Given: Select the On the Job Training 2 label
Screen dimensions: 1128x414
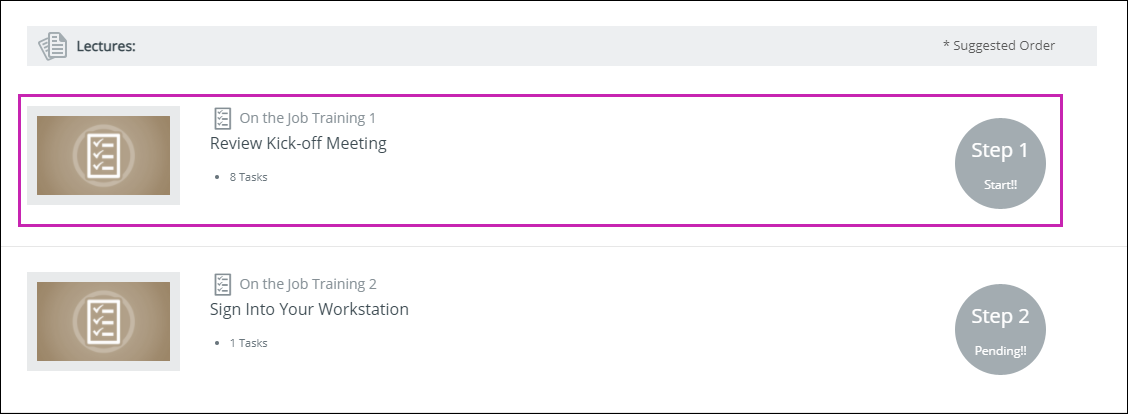Looking at the screenshot, I should click(308, 284).
